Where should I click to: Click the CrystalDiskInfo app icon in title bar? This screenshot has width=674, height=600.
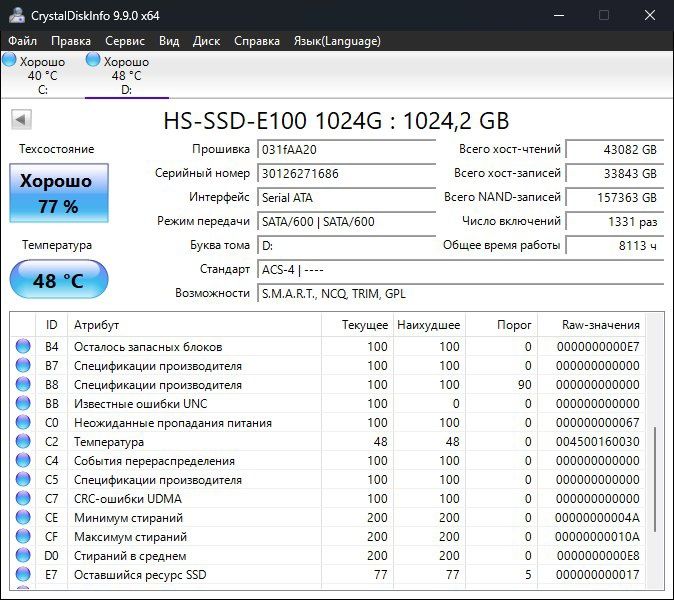pyautogui.click(x=16, y=15)
